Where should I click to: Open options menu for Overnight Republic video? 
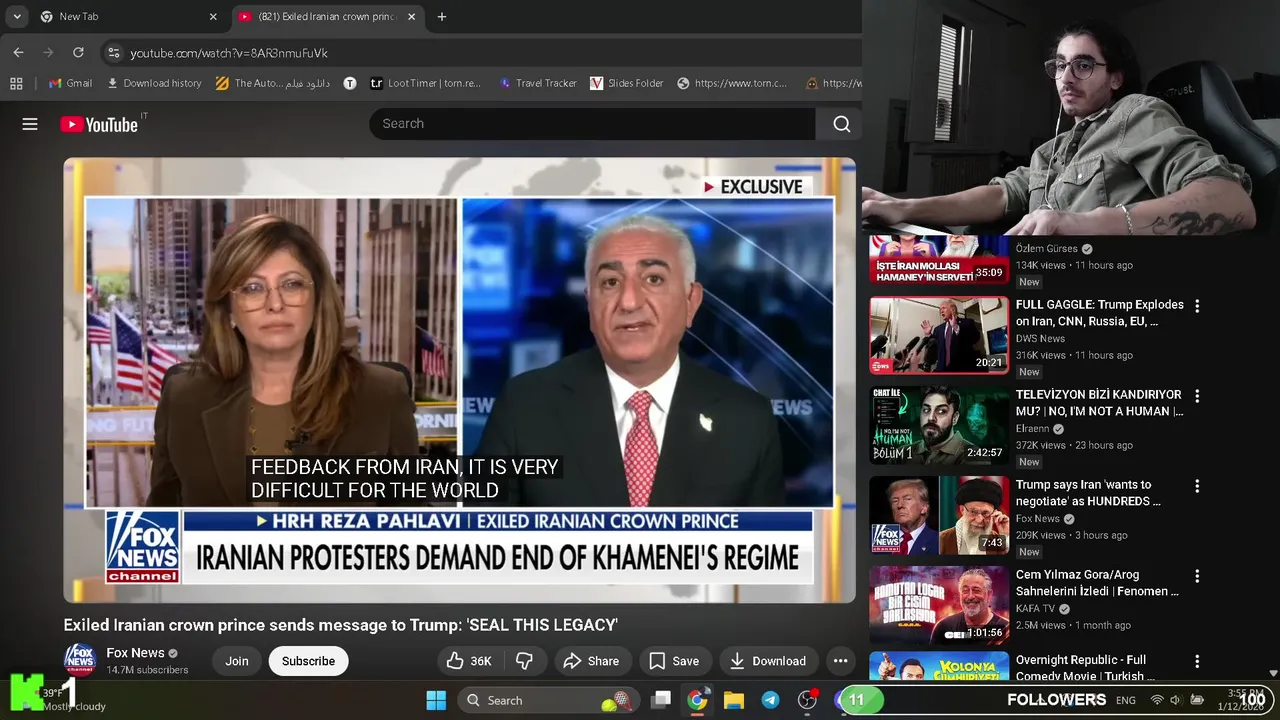click(x=1197, y=662)
